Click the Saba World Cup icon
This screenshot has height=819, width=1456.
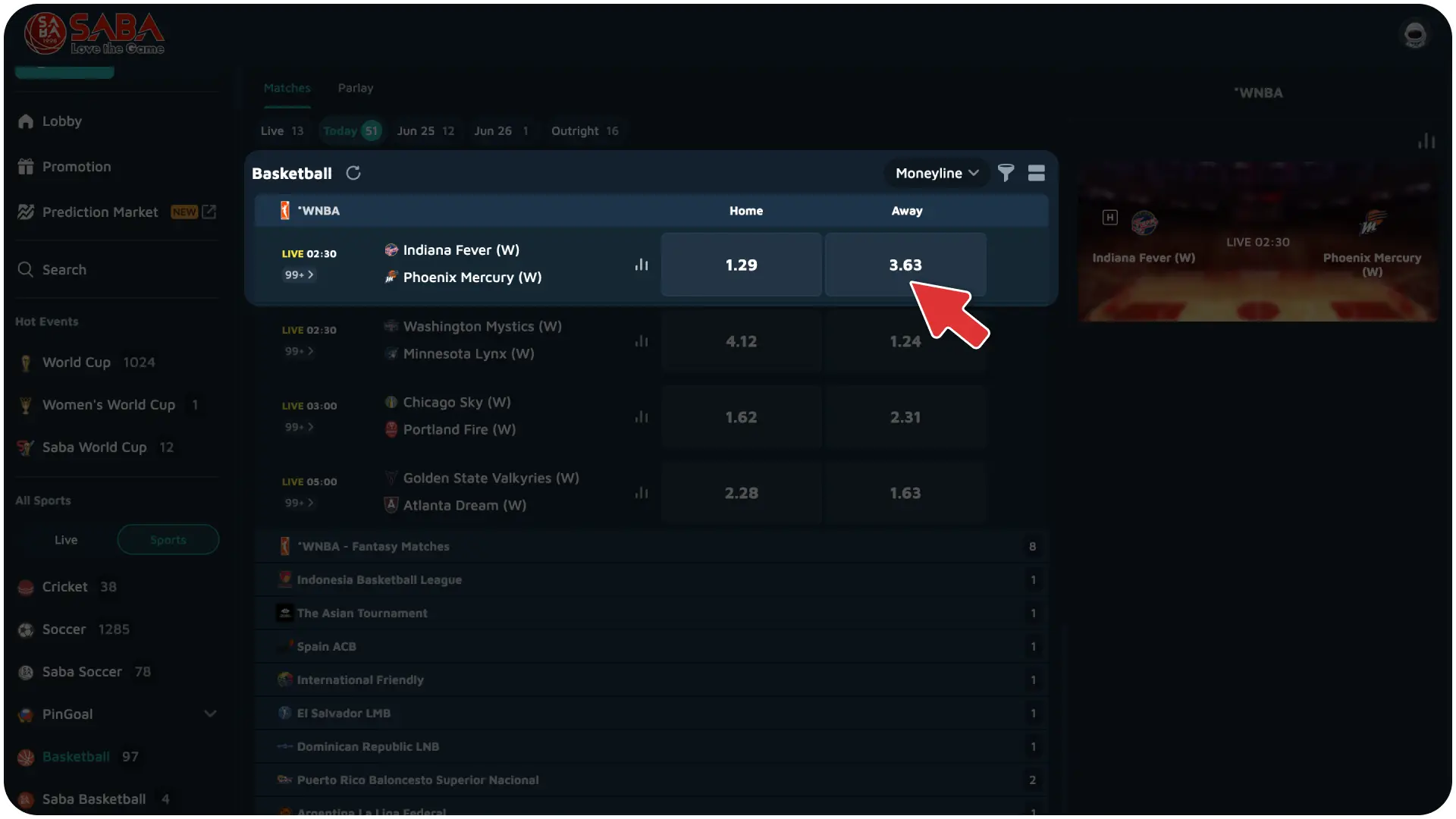(26, 448)
